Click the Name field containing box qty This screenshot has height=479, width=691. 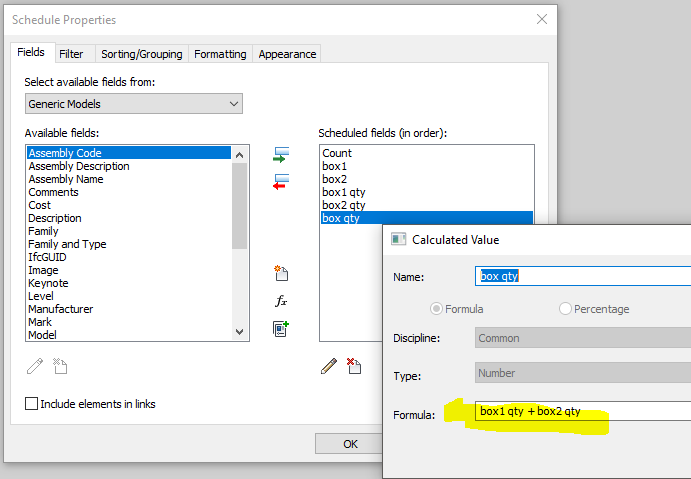pos(583,276)
